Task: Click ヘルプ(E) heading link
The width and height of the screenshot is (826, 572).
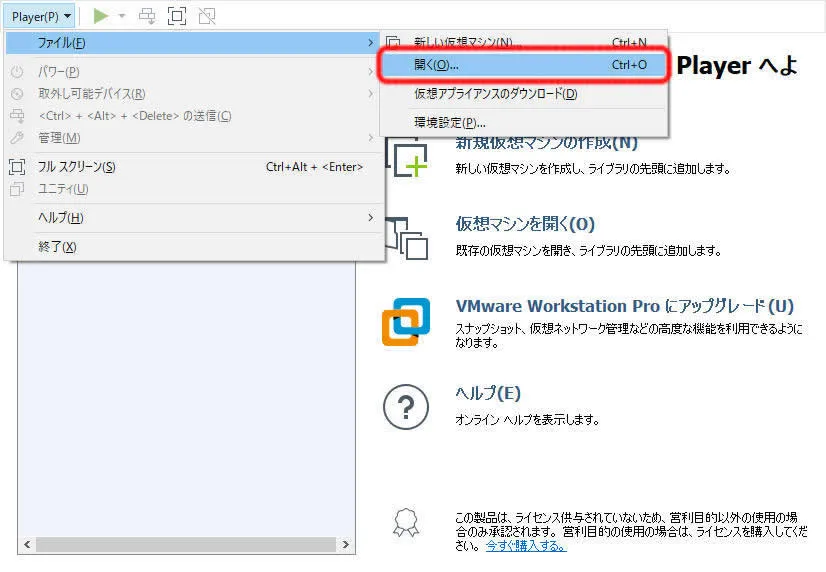Action: click(x=488, y=393)
